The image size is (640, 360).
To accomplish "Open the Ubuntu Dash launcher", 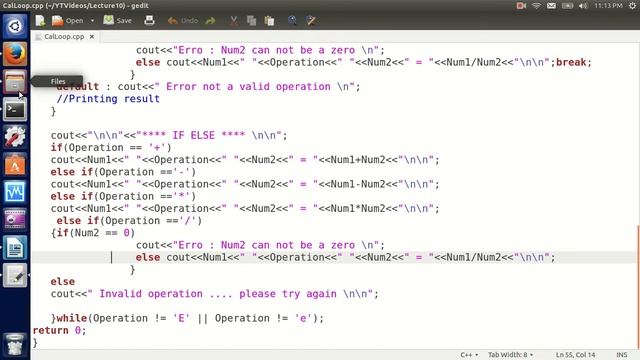I will (x=15, y=27).
